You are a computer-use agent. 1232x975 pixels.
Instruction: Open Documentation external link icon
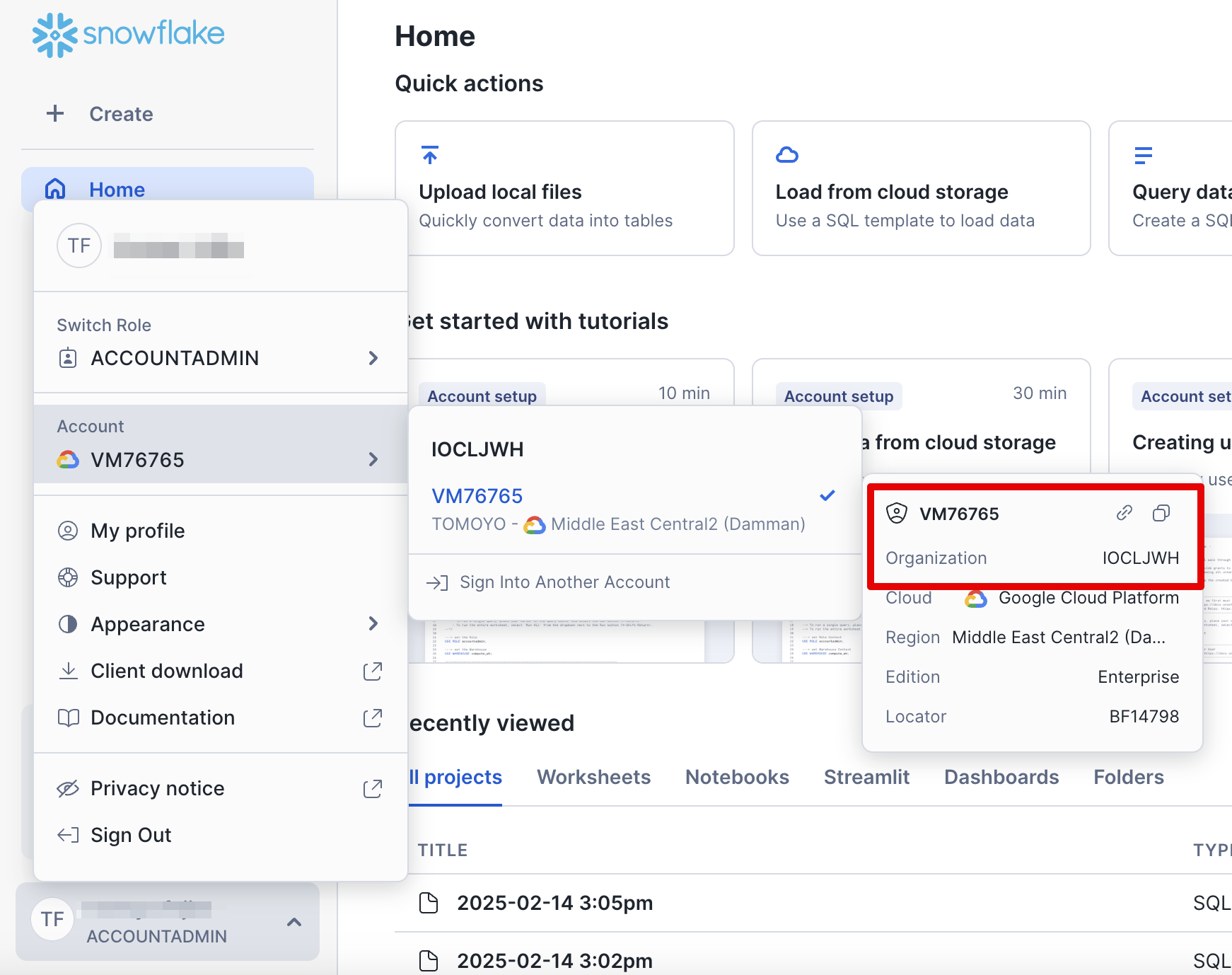click(x=372, y=717)
